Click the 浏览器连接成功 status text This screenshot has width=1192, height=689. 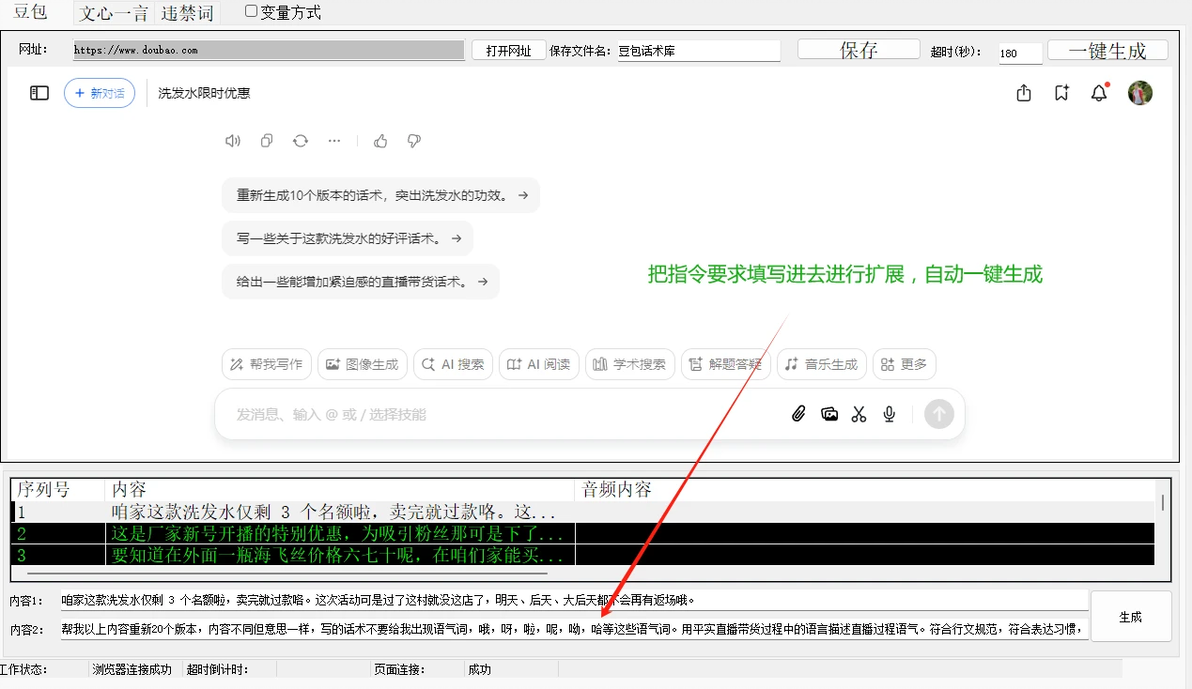[132, 669]
